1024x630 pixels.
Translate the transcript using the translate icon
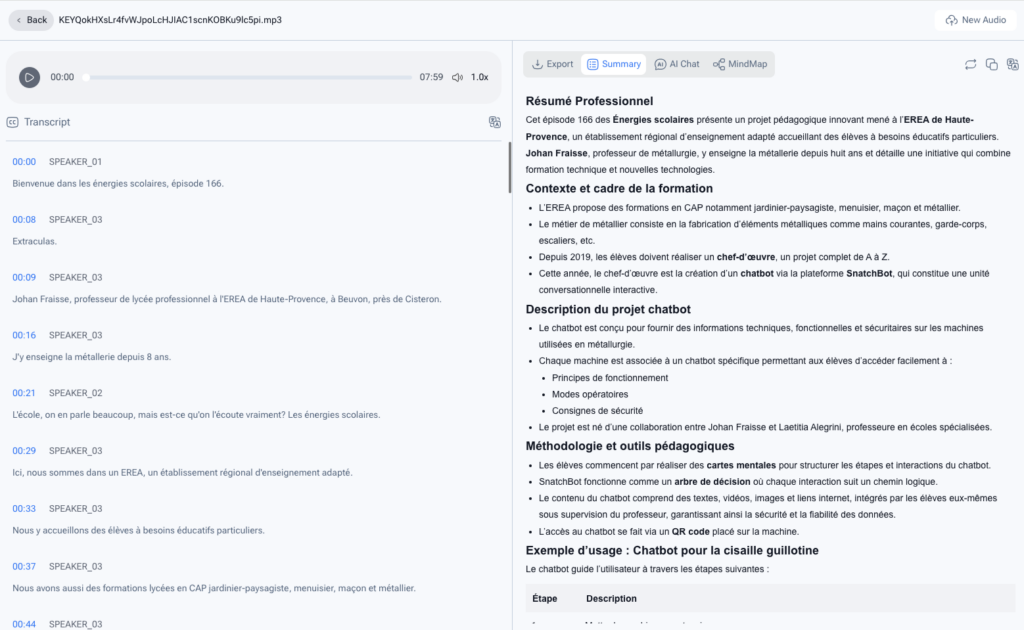tap(494, 122)
